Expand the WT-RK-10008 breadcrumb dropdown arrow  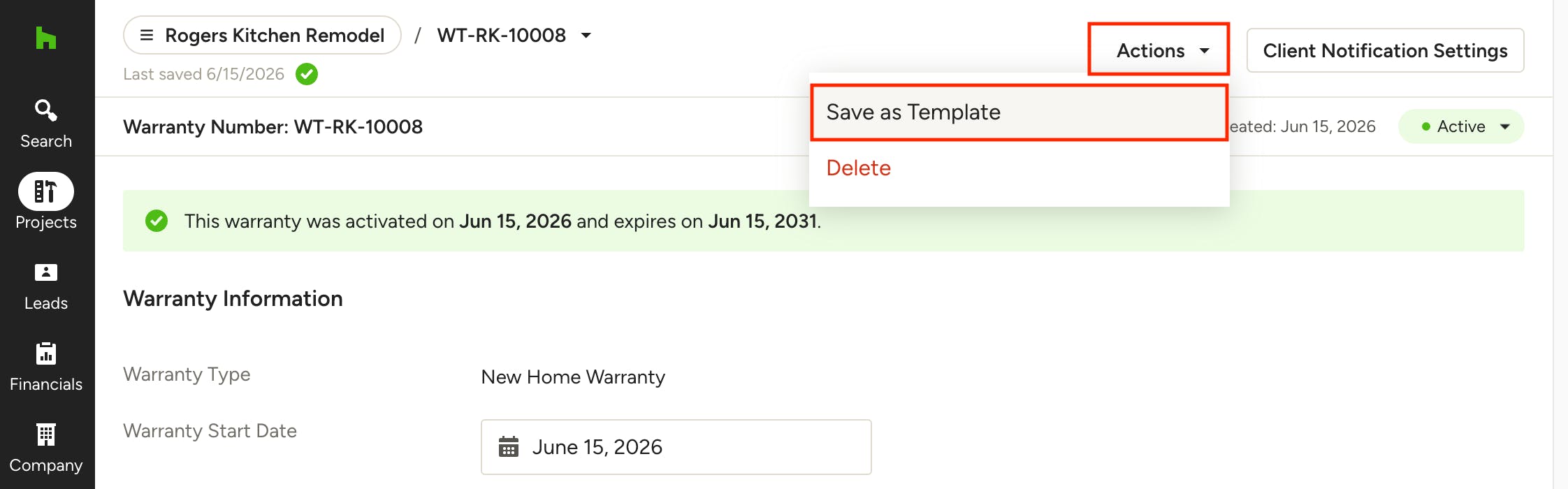pyautogui.click(x=586, y=35)
